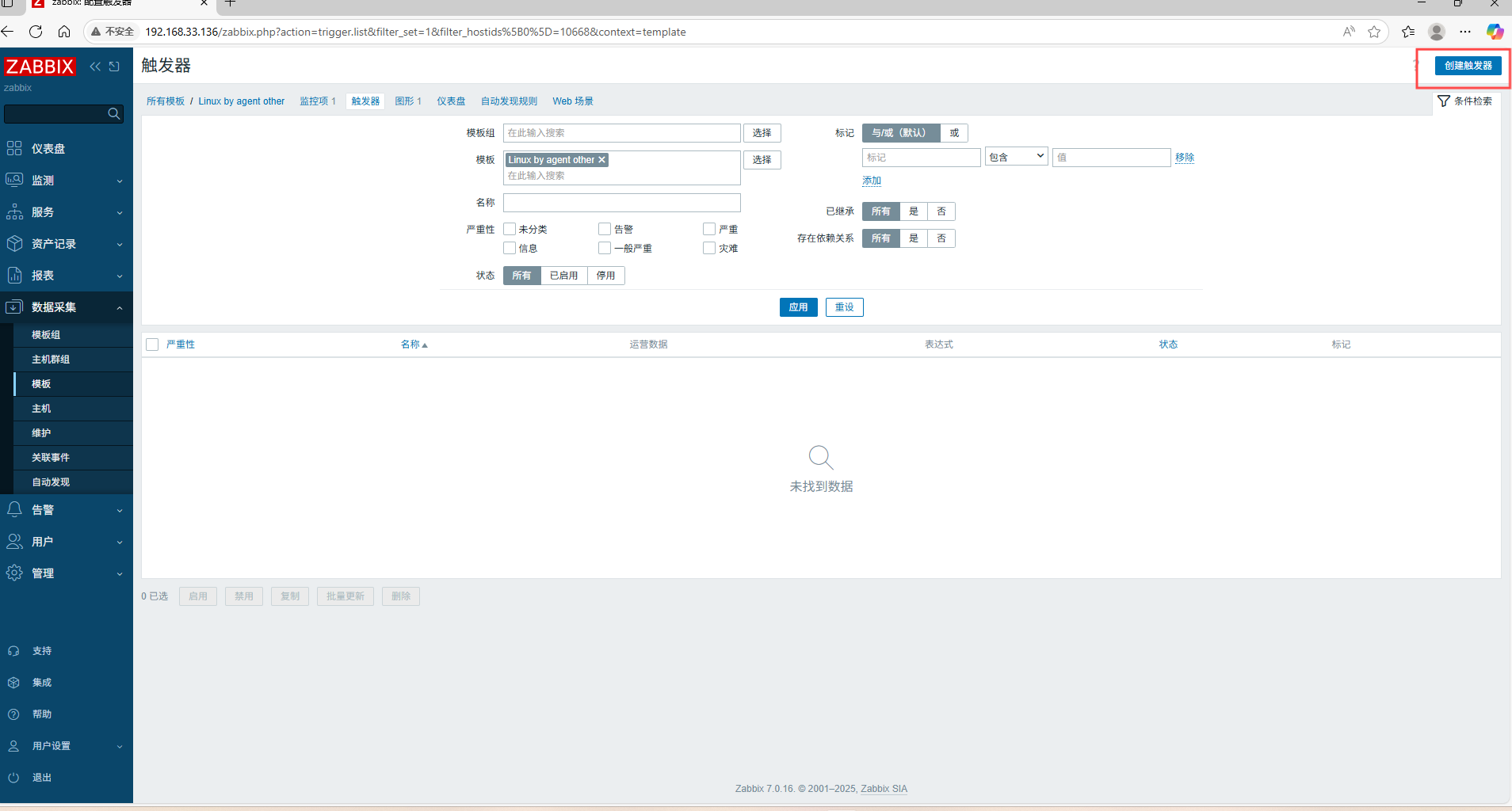Click the sidebar search magnifier icon

(114, 114)
